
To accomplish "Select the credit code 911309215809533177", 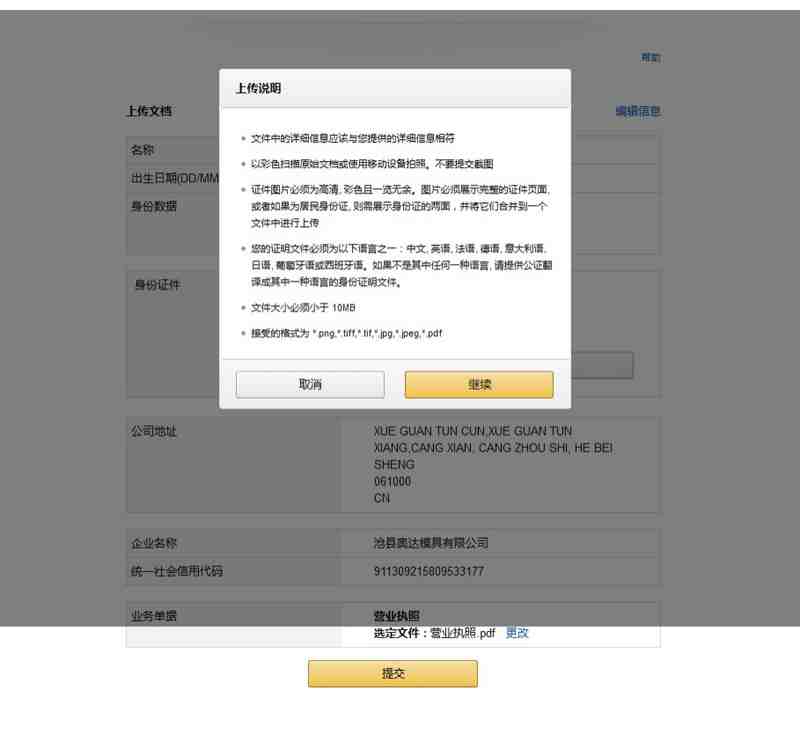I will tap(429, 571).
